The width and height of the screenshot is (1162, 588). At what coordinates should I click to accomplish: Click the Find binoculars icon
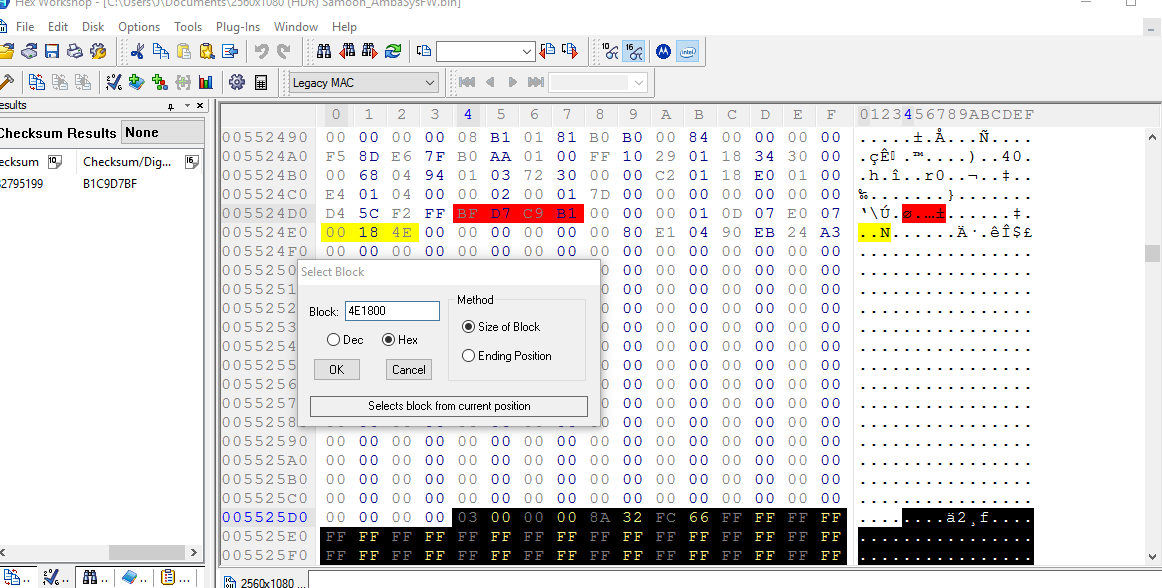tap(324, 51)
